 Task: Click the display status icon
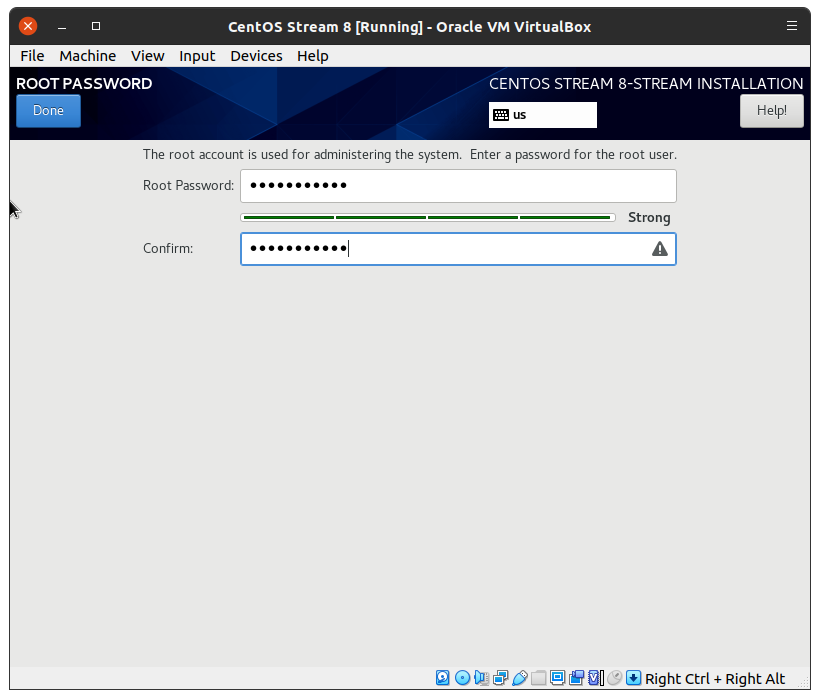(557, 678)
